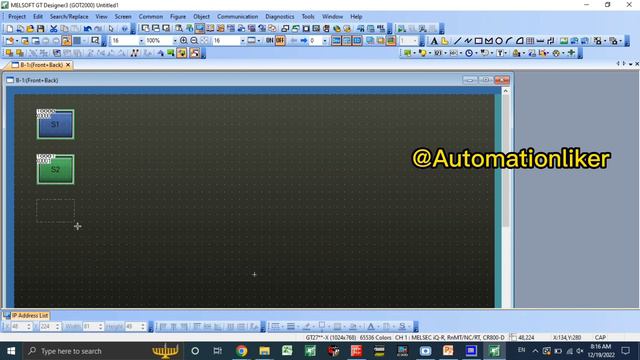Open the Diagnostics menu
Screen dimensions: 640x360
[280, 17]
